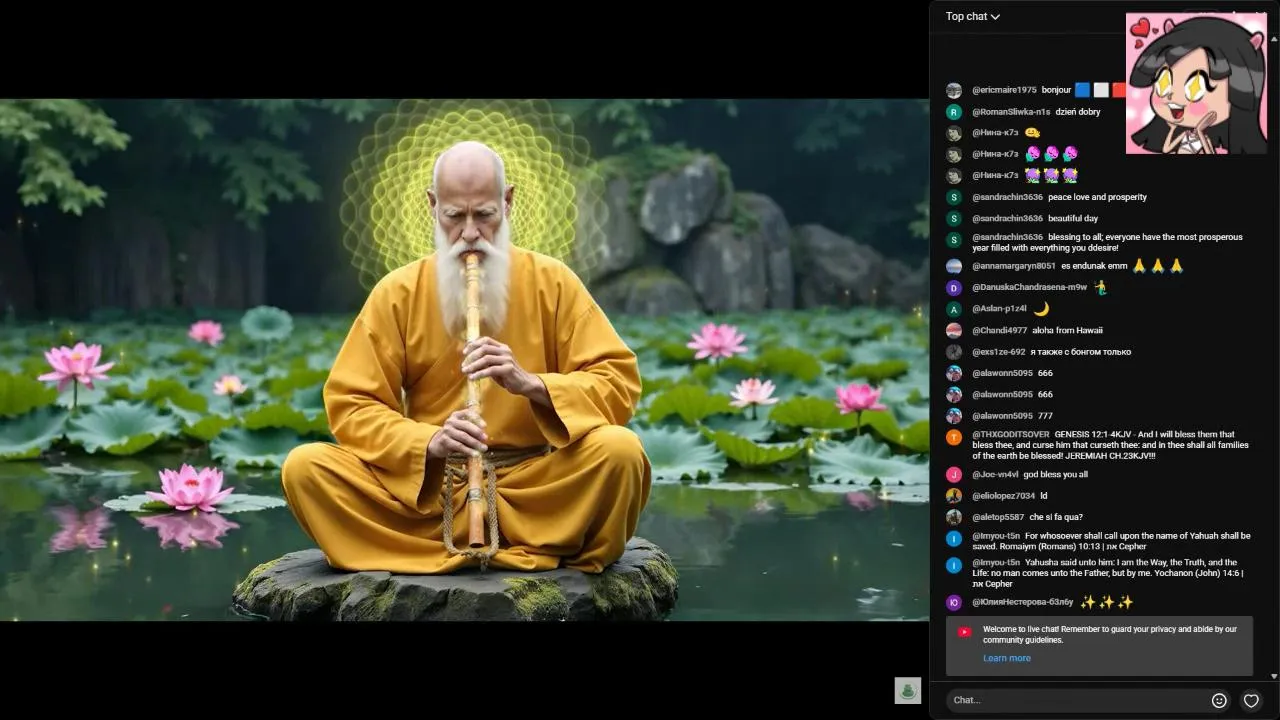The image size is (1280, 720).
Task: Open the emoji picker in chat box
Action: coord(1219,700)
